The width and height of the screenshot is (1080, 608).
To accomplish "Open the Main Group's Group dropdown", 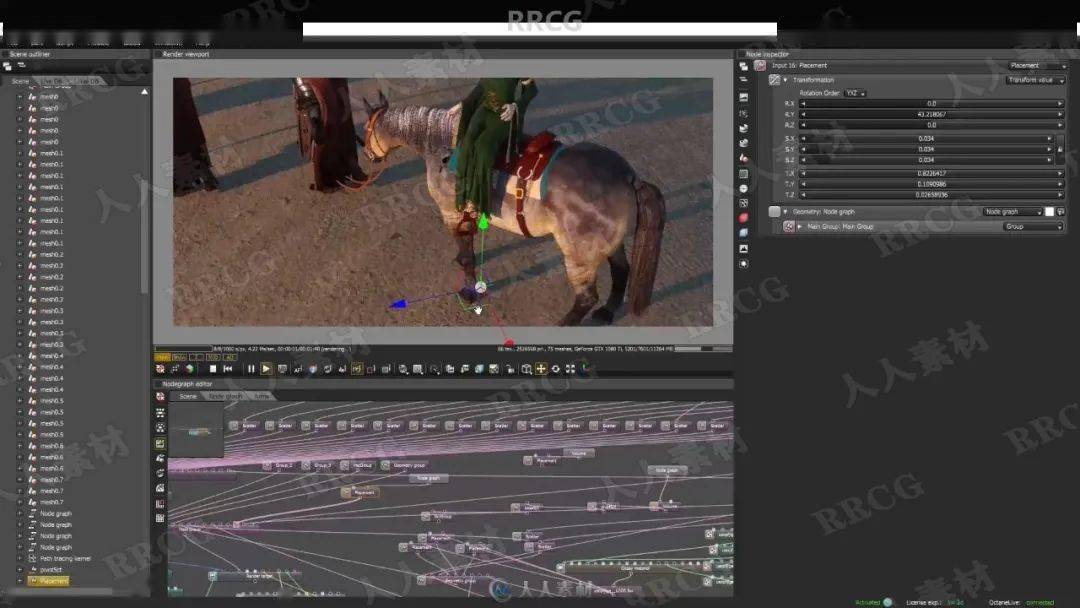I will (x=1033, y=227).
